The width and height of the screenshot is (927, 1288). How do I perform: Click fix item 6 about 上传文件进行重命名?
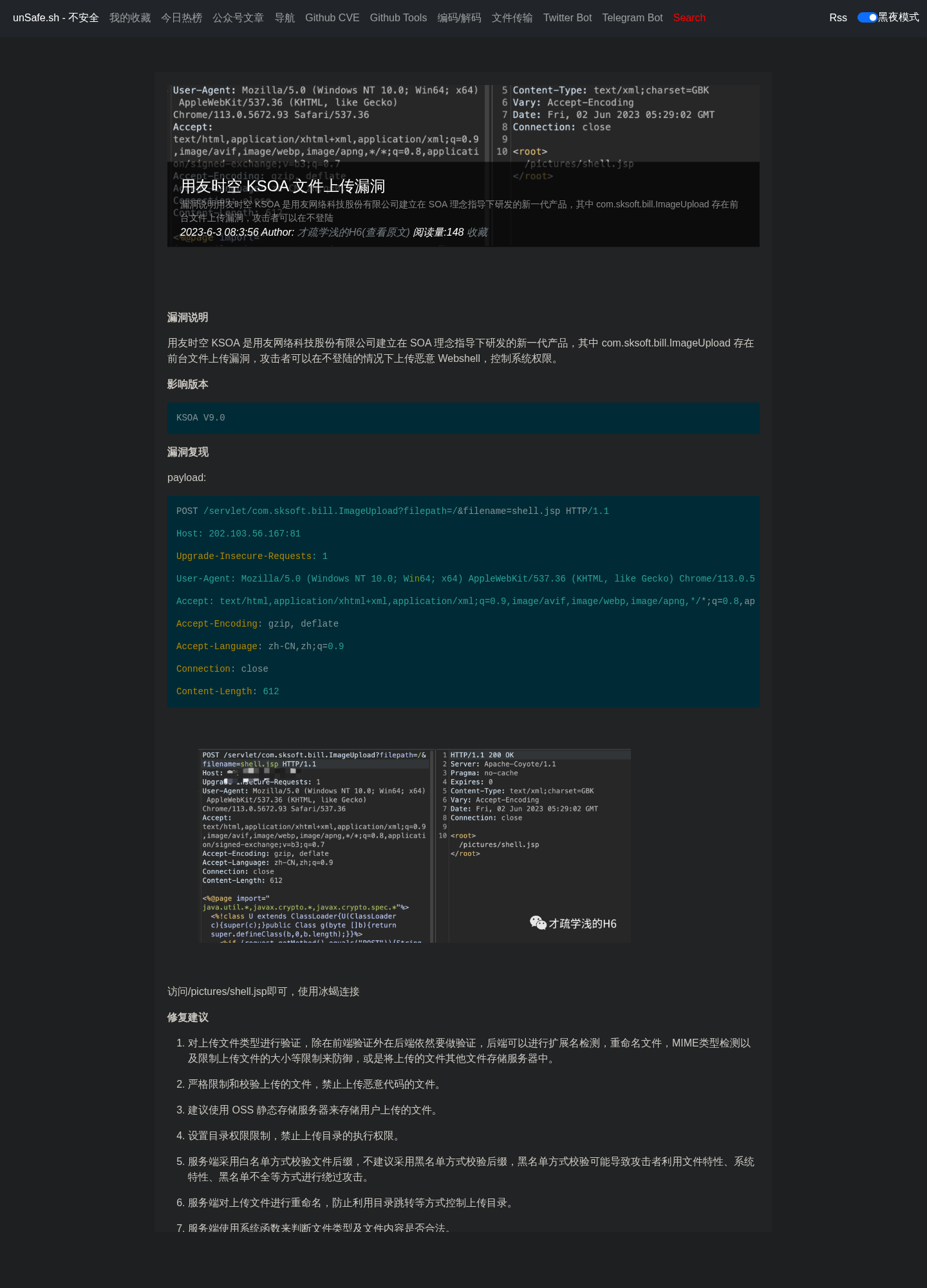[x=352, y=1203]
